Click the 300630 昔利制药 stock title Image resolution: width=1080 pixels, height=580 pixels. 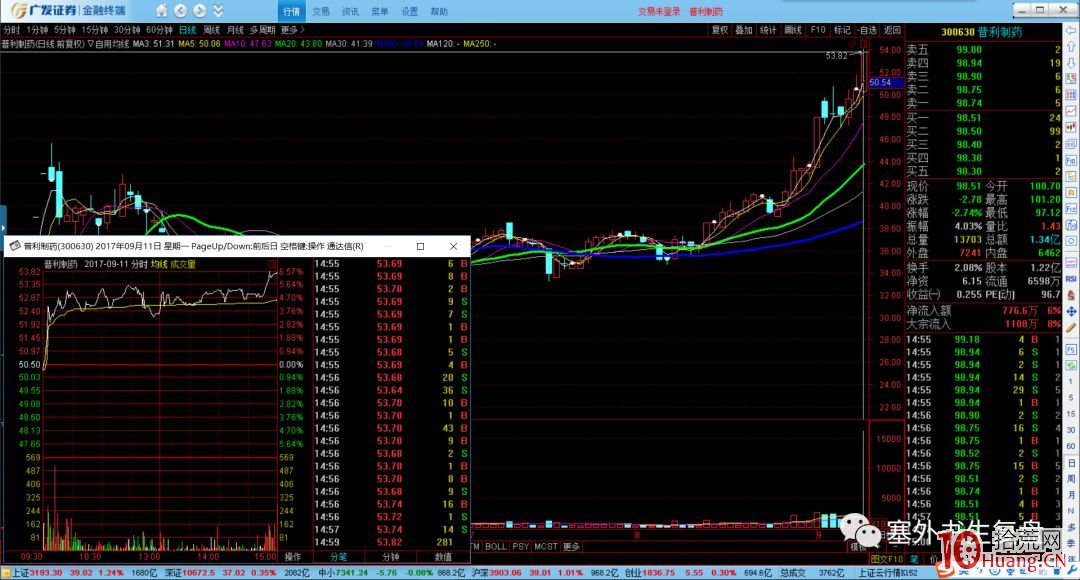coord(982,32)
